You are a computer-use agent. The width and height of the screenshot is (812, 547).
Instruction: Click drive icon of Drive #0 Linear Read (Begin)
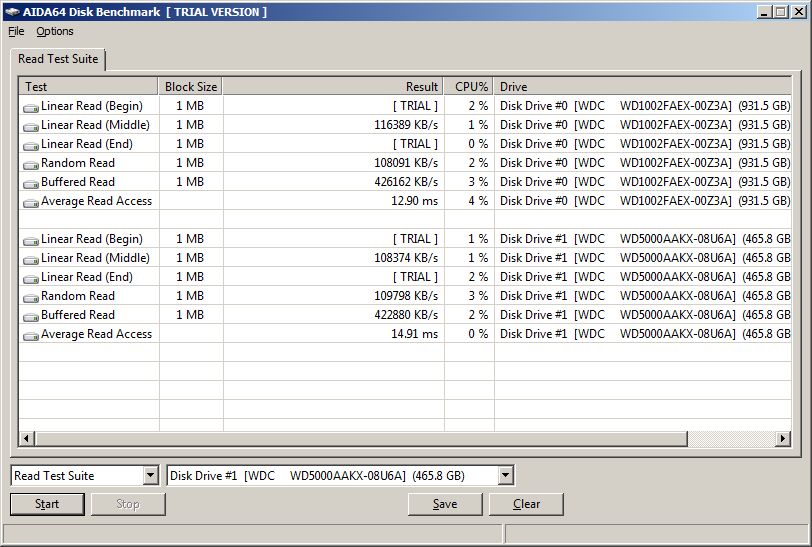tap(31, 108)
